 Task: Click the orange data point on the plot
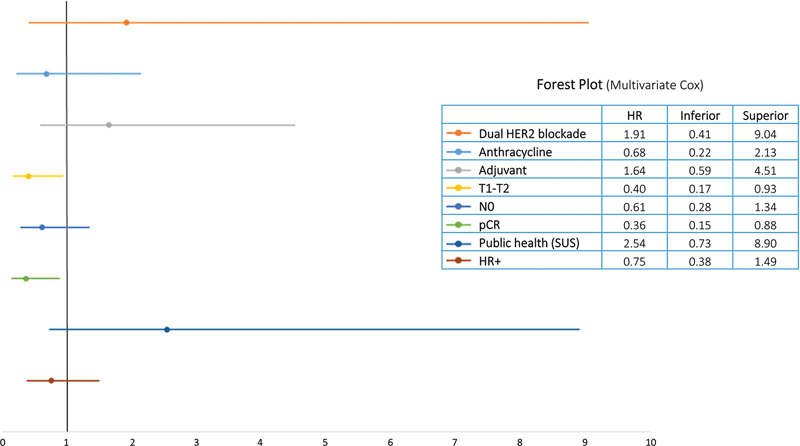[x=126, y=22]
